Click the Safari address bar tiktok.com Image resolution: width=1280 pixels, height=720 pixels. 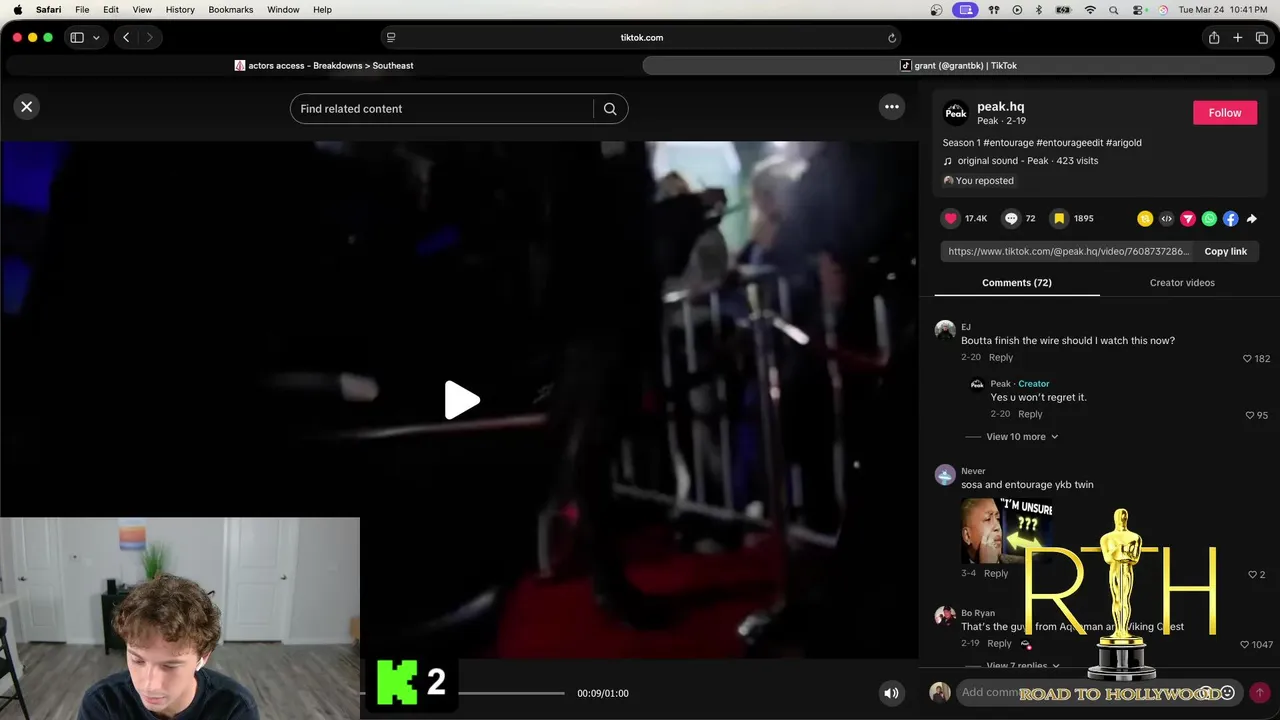tap(641, 38)
